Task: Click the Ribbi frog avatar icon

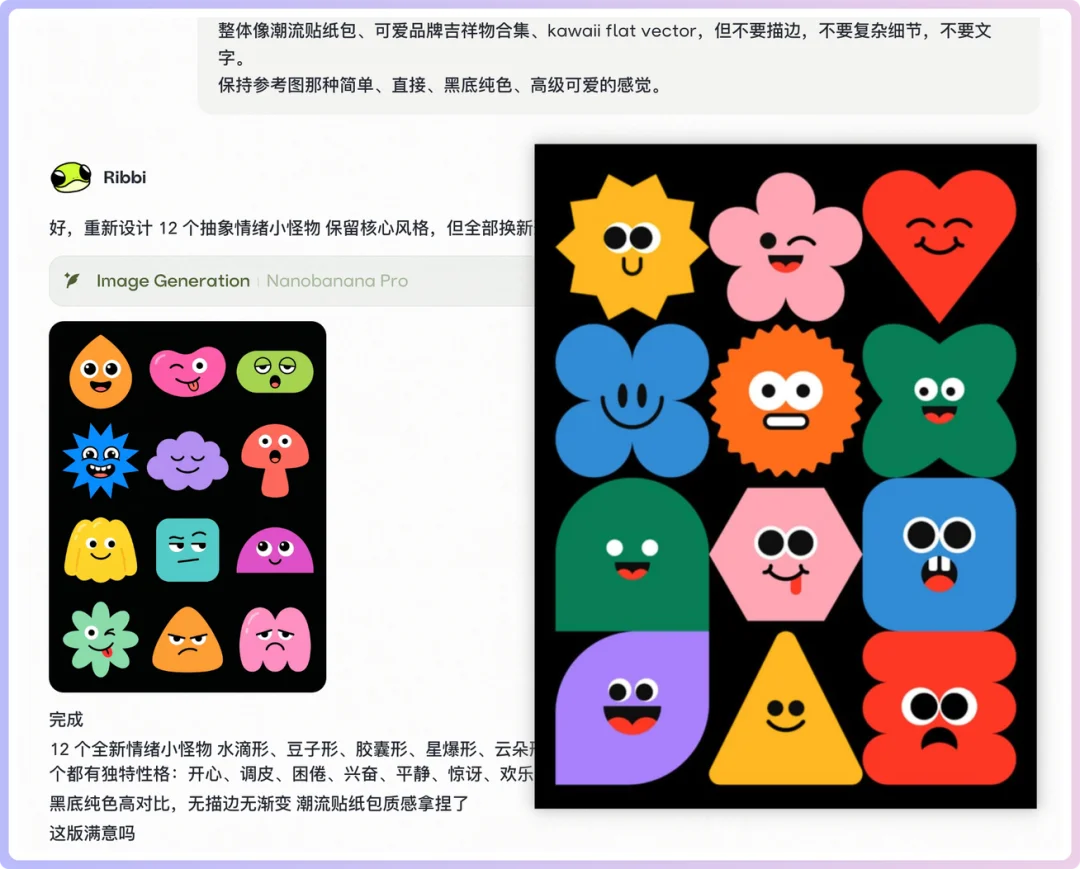Action: click(x=70, y=177)
